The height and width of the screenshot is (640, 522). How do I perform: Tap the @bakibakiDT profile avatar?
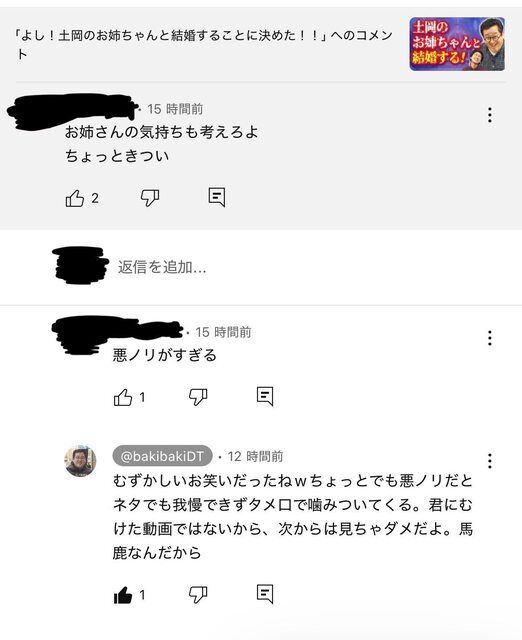[x=80, y=461]
